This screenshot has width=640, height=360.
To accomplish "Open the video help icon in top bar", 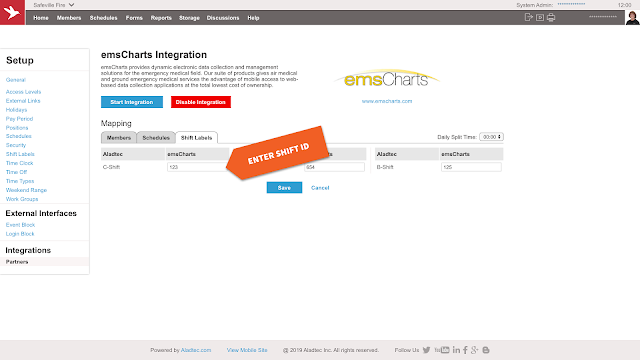I will click(x=540, y=18).
